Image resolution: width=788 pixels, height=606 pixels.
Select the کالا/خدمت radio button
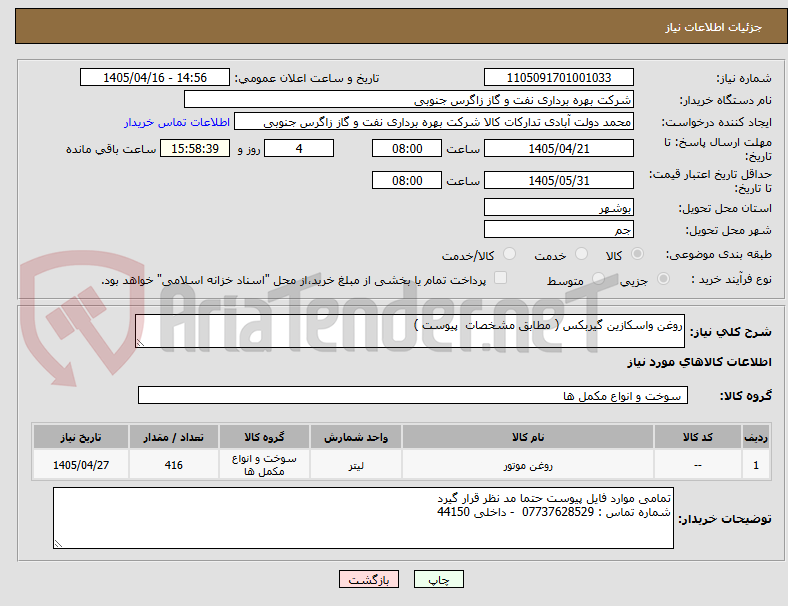click(x=510, y=254)
